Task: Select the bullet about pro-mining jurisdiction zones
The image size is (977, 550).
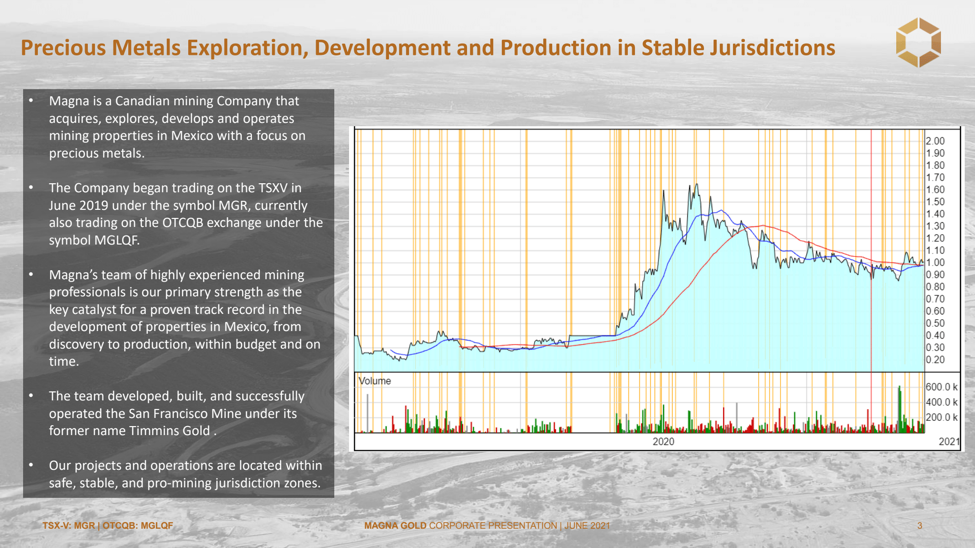Action: (185, 474)
